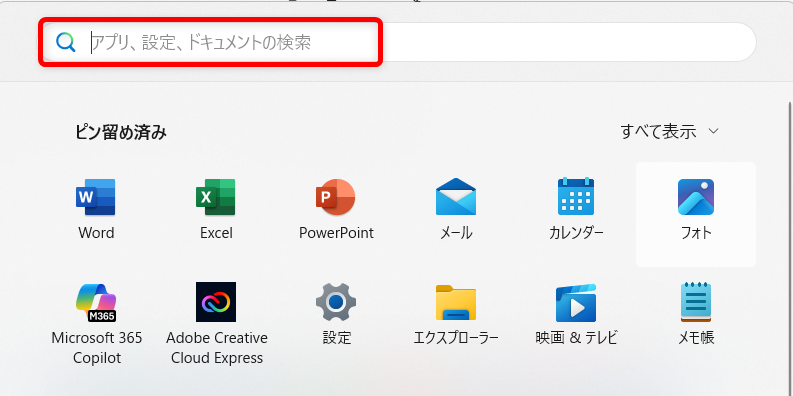Click the アプリ、設定、ドキュメントの検索 field
Screen dimensions: 793x396
coord(399,42)
